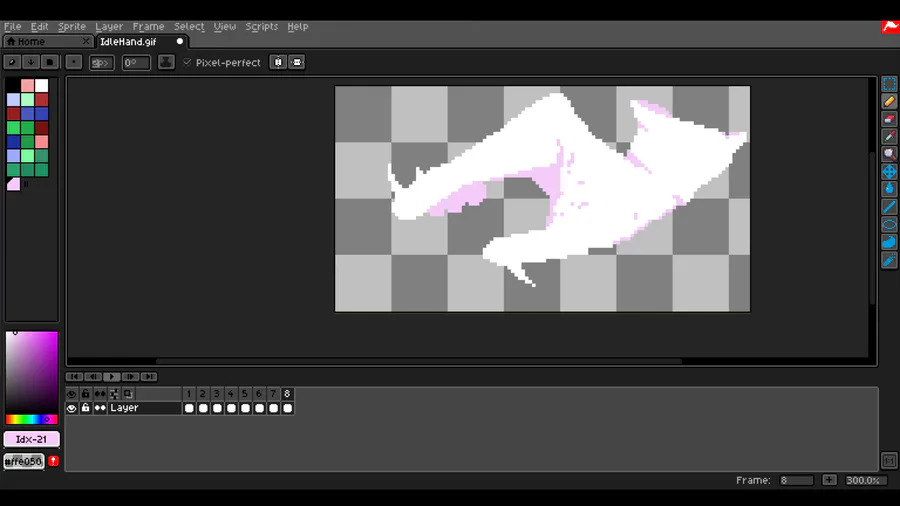Click the small dot brush size button

click(73, 62)
